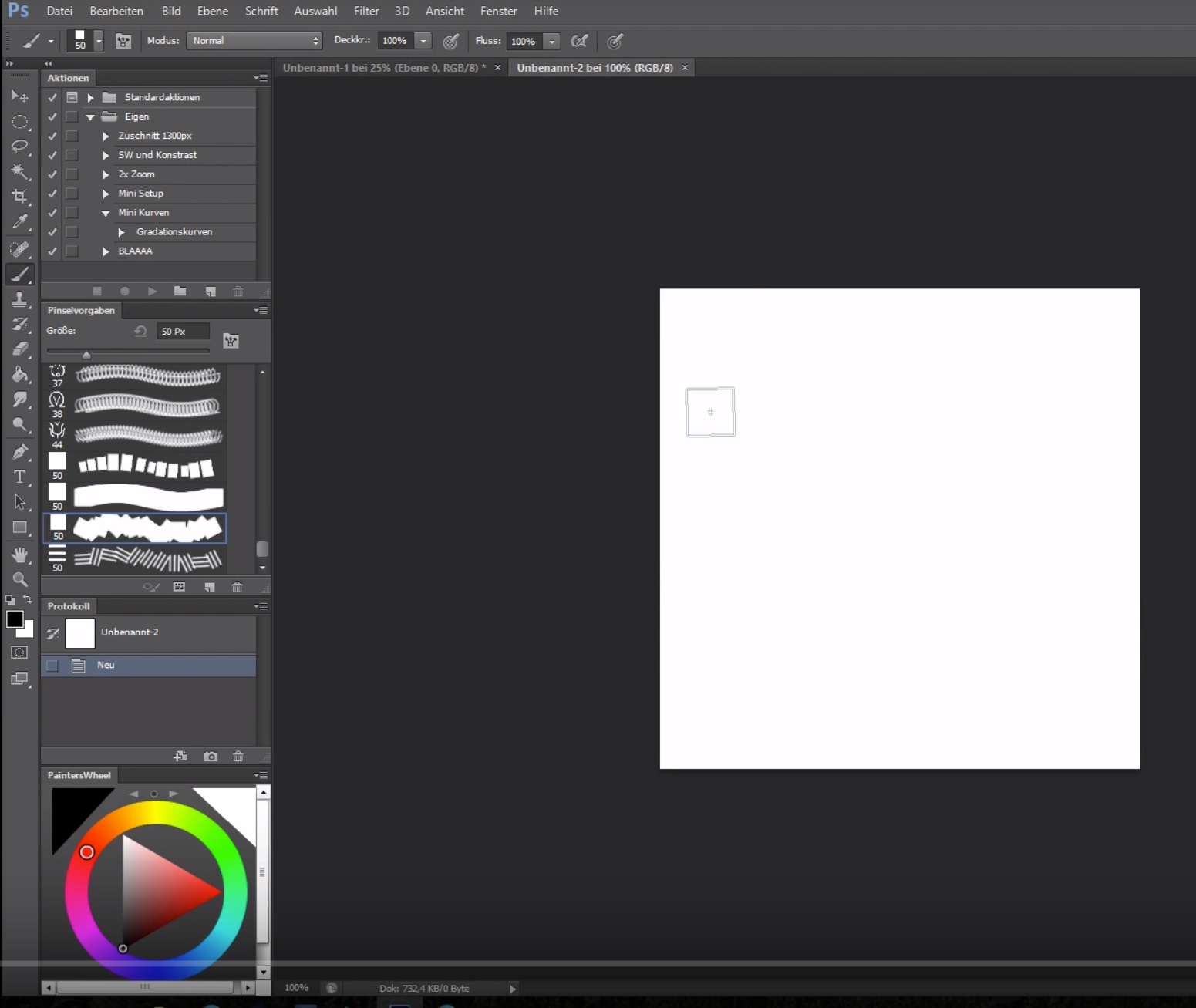Select the Magic Wand tool
Viewport: 1196px width, 1008px height.
tap(19, 171)
